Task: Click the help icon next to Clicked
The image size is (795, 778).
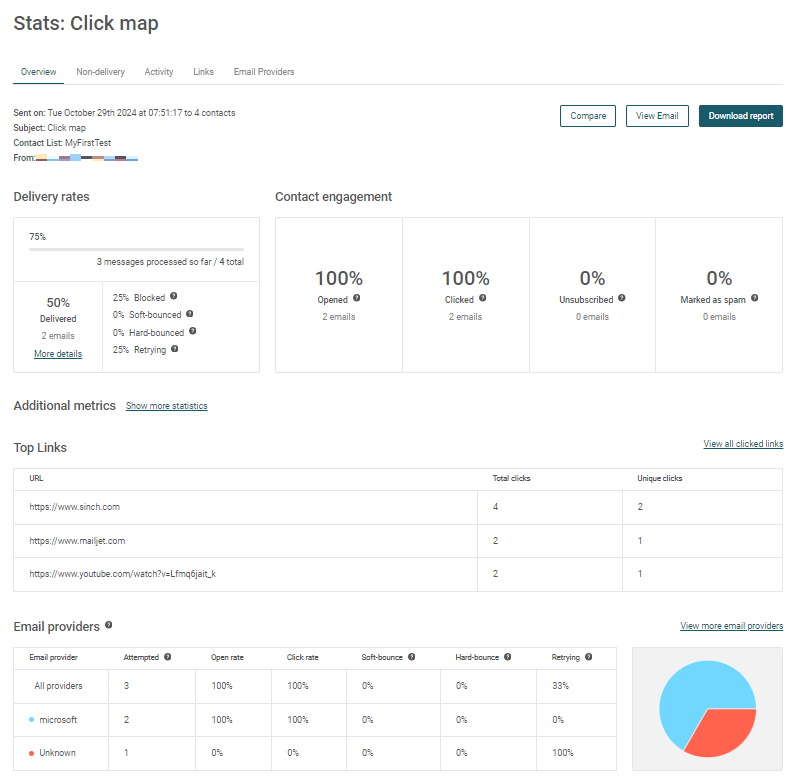Action: click(483, 298)
